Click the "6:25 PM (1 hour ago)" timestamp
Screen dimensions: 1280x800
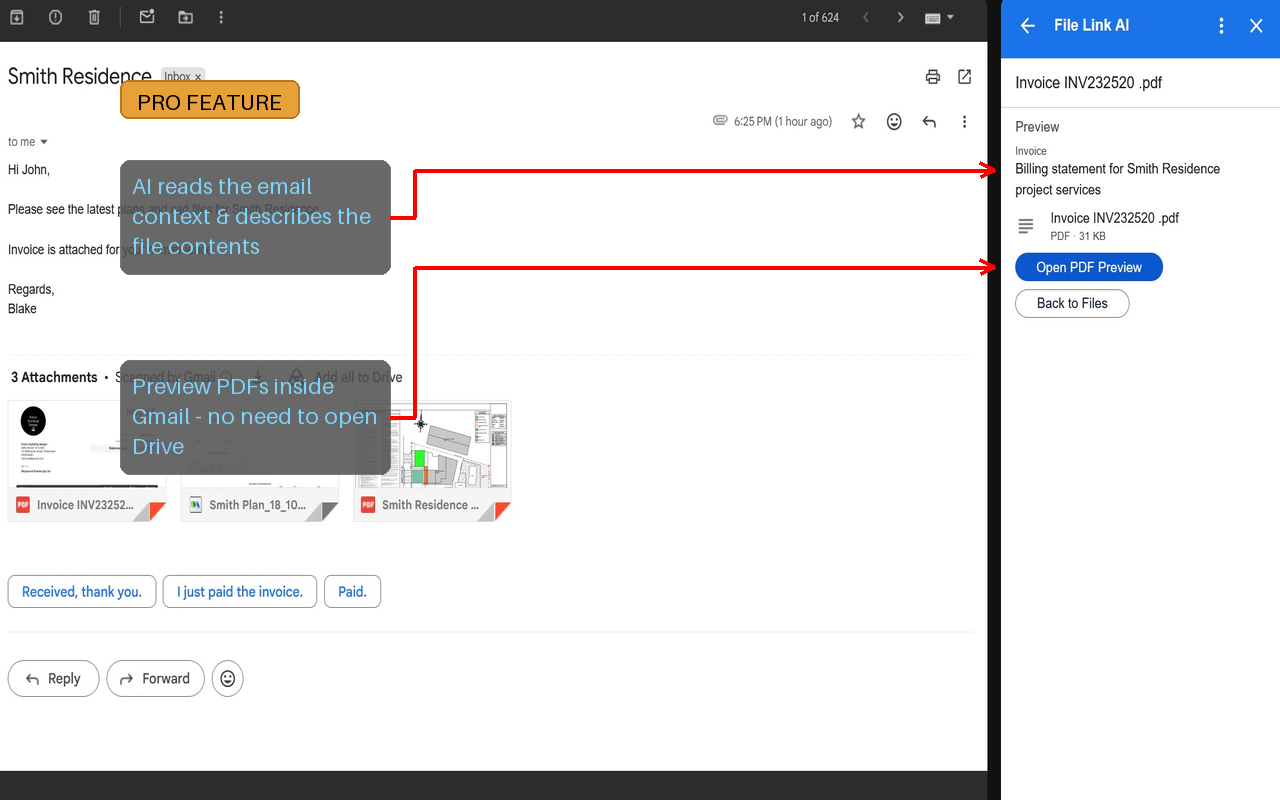pyautogui.click(x=783, y=122)
